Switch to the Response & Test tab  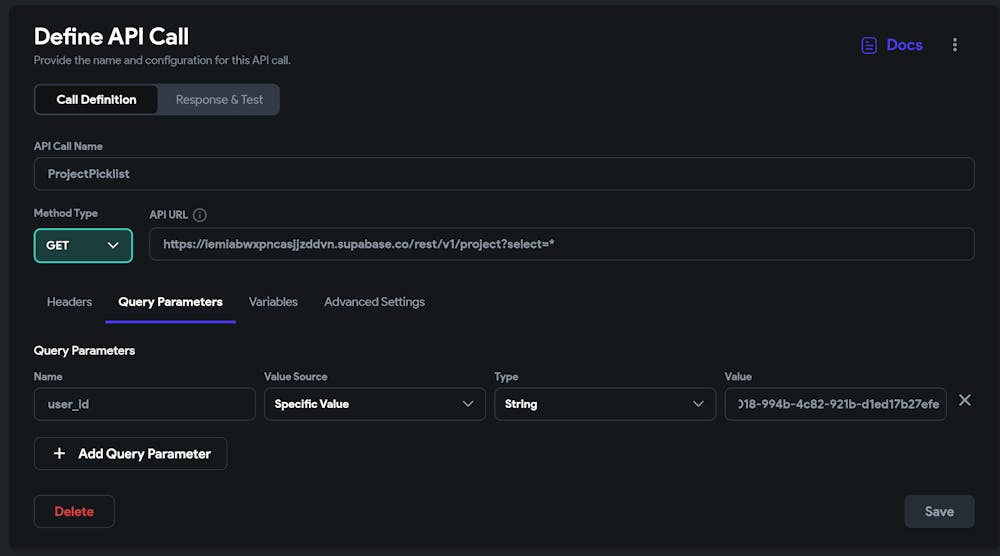[219, 99]
